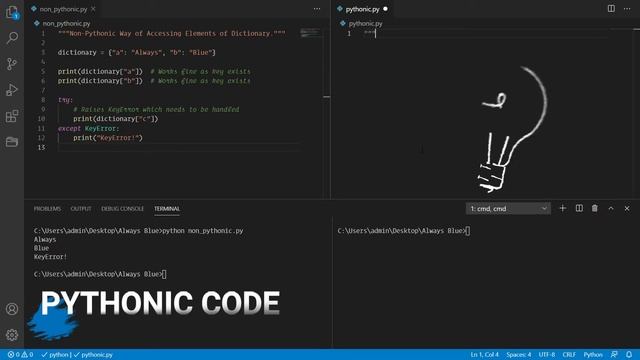
Task: Close the terminal panel
Action: [x=627, y=208]
